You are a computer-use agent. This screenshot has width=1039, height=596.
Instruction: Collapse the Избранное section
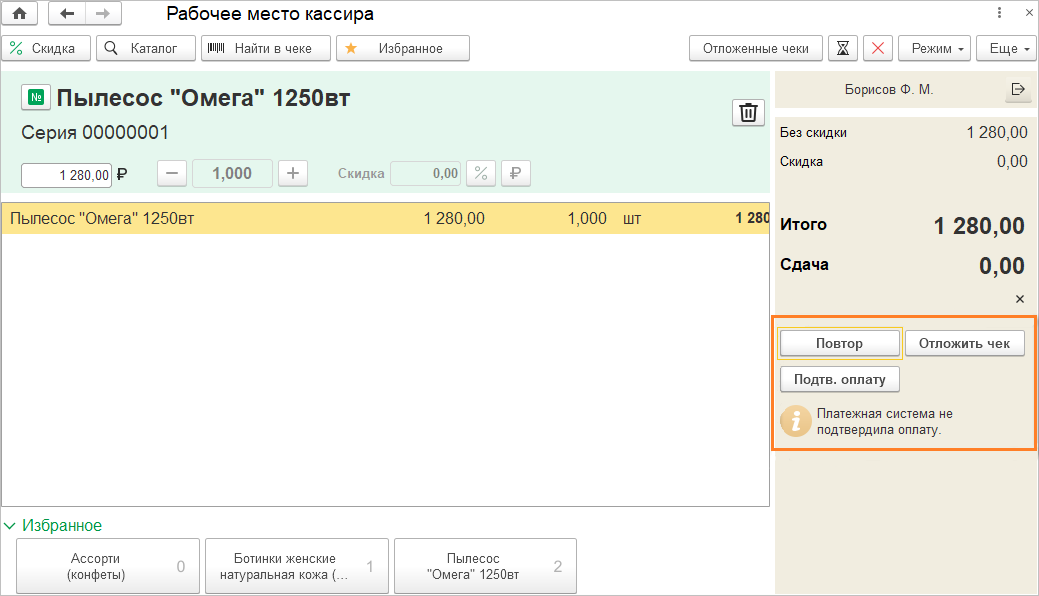10,524
